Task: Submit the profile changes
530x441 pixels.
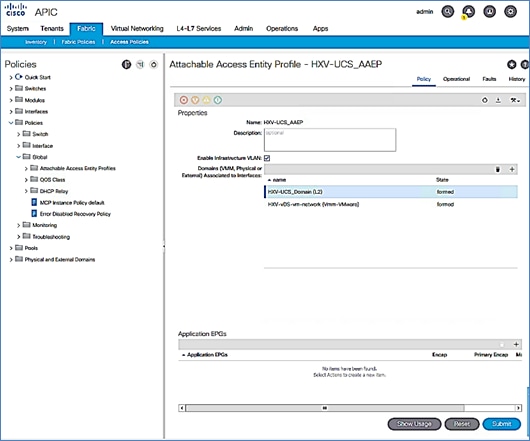Action: coord(502,424)
